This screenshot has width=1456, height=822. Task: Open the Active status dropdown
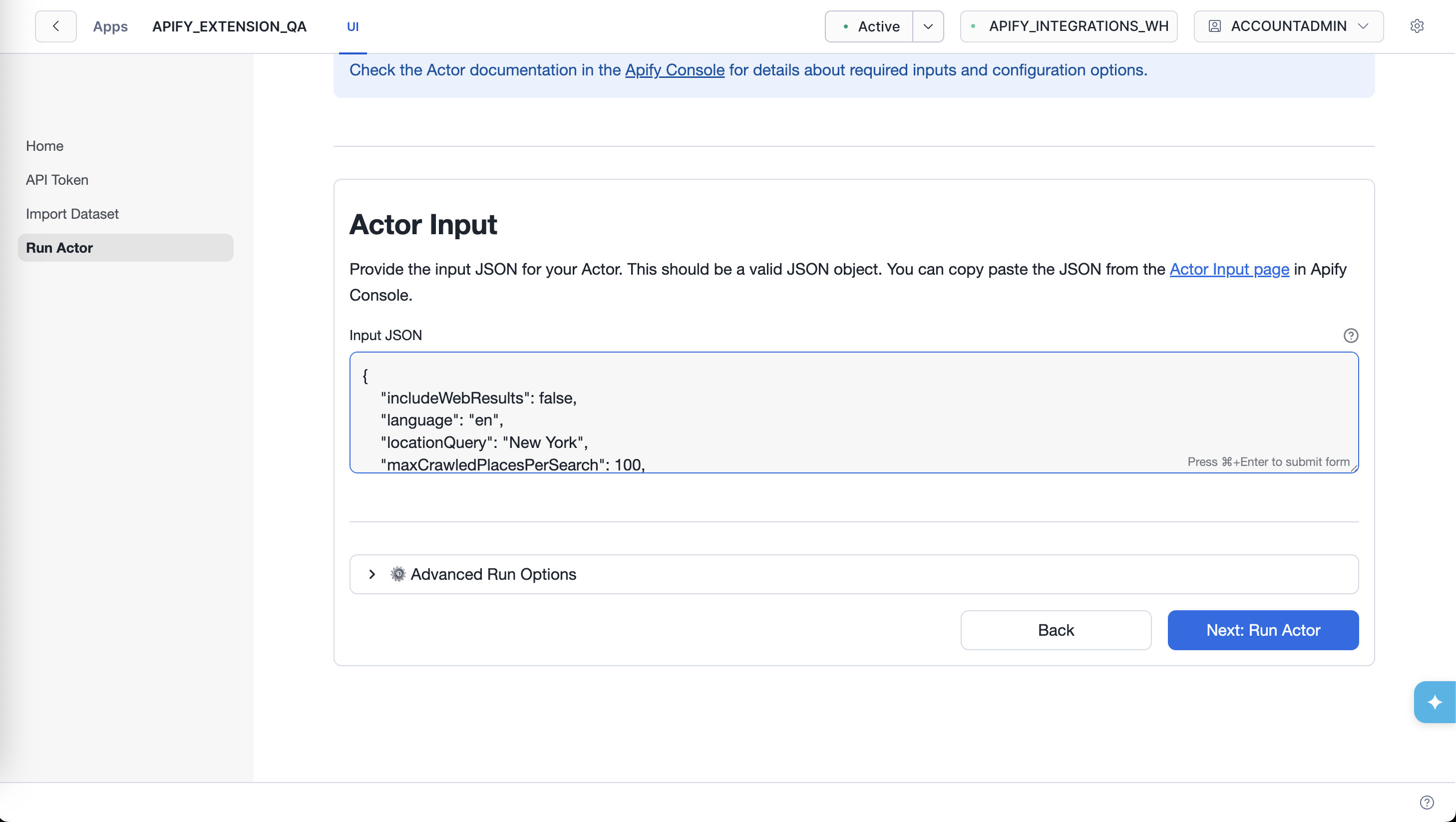click(x=928, y=26)
